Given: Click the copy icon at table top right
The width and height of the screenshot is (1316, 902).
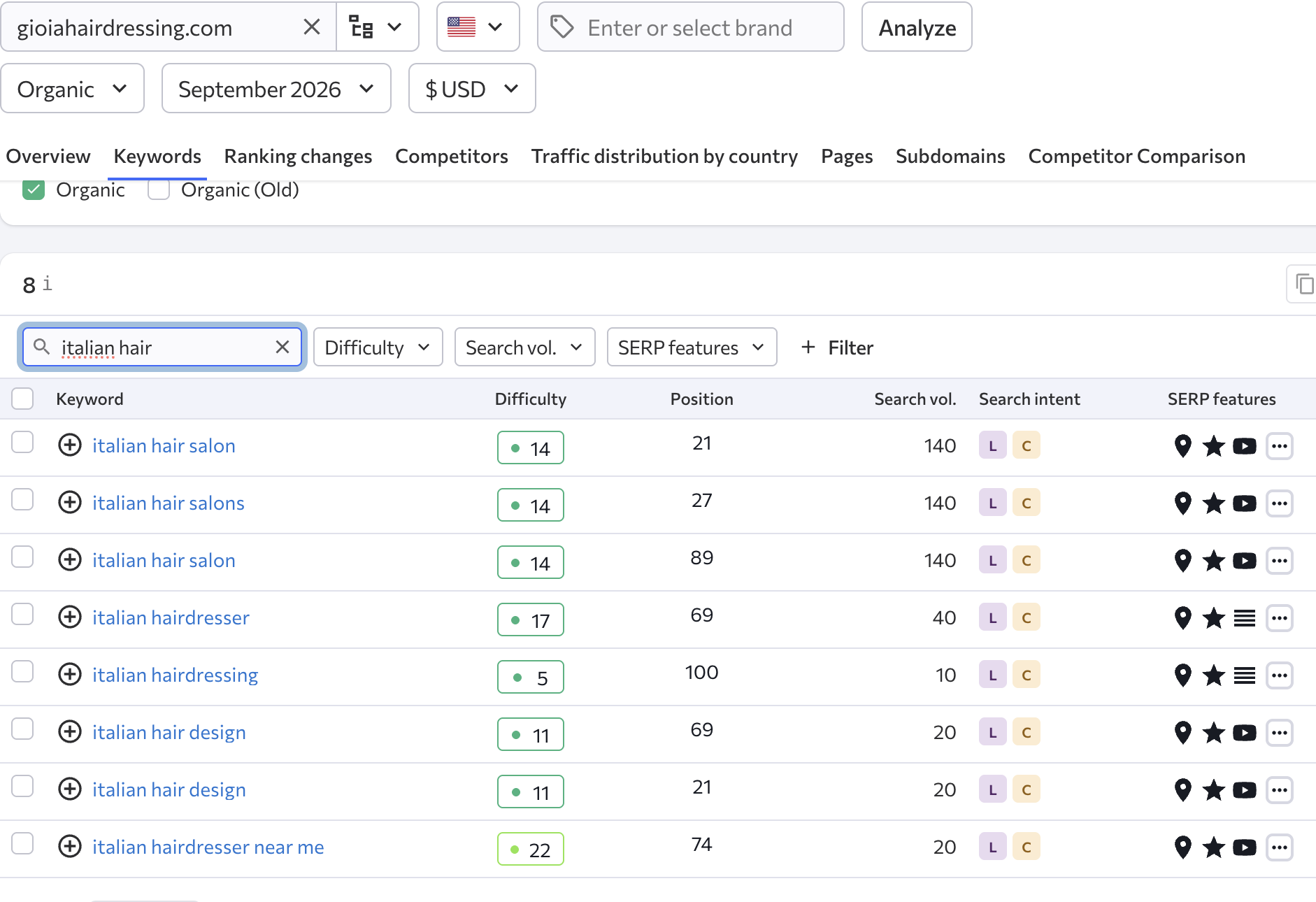Looking at the screenshot, I should [1304, 284].
